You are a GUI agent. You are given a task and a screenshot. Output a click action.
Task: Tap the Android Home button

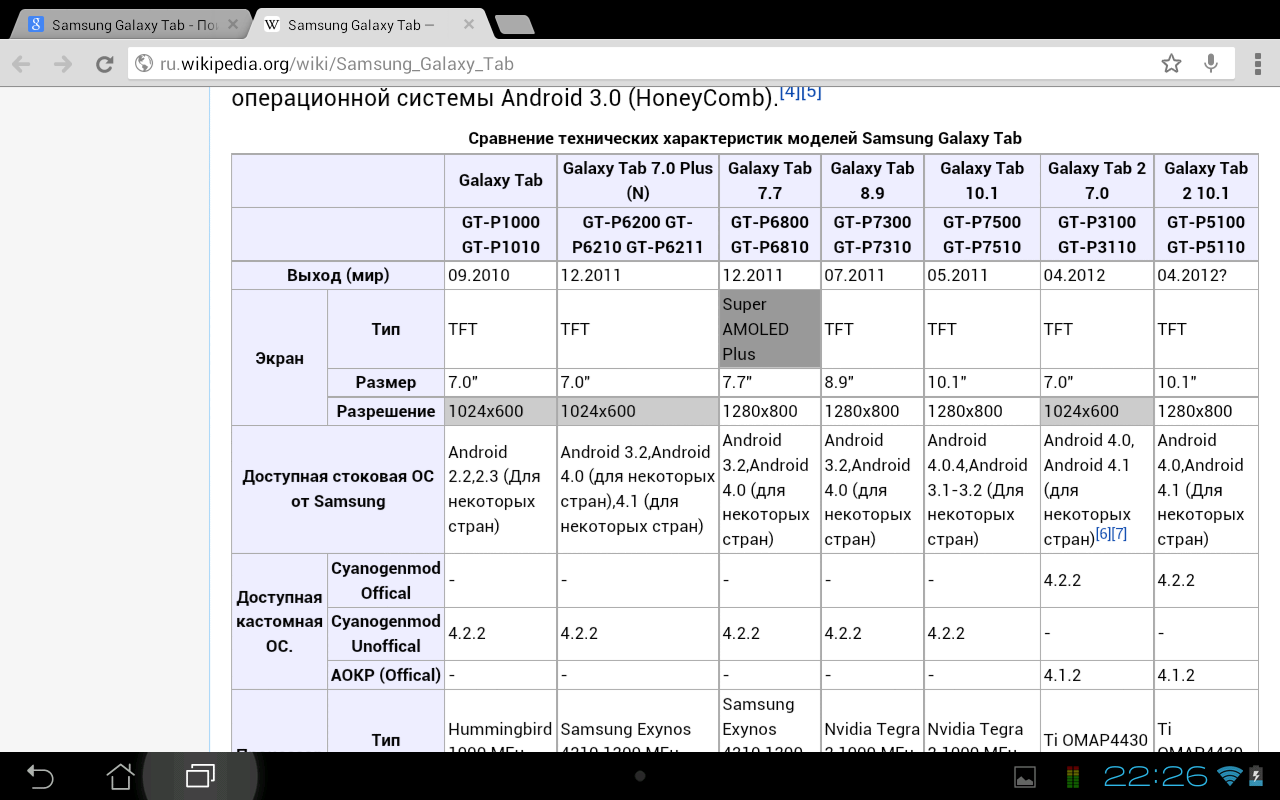(120, 776)
